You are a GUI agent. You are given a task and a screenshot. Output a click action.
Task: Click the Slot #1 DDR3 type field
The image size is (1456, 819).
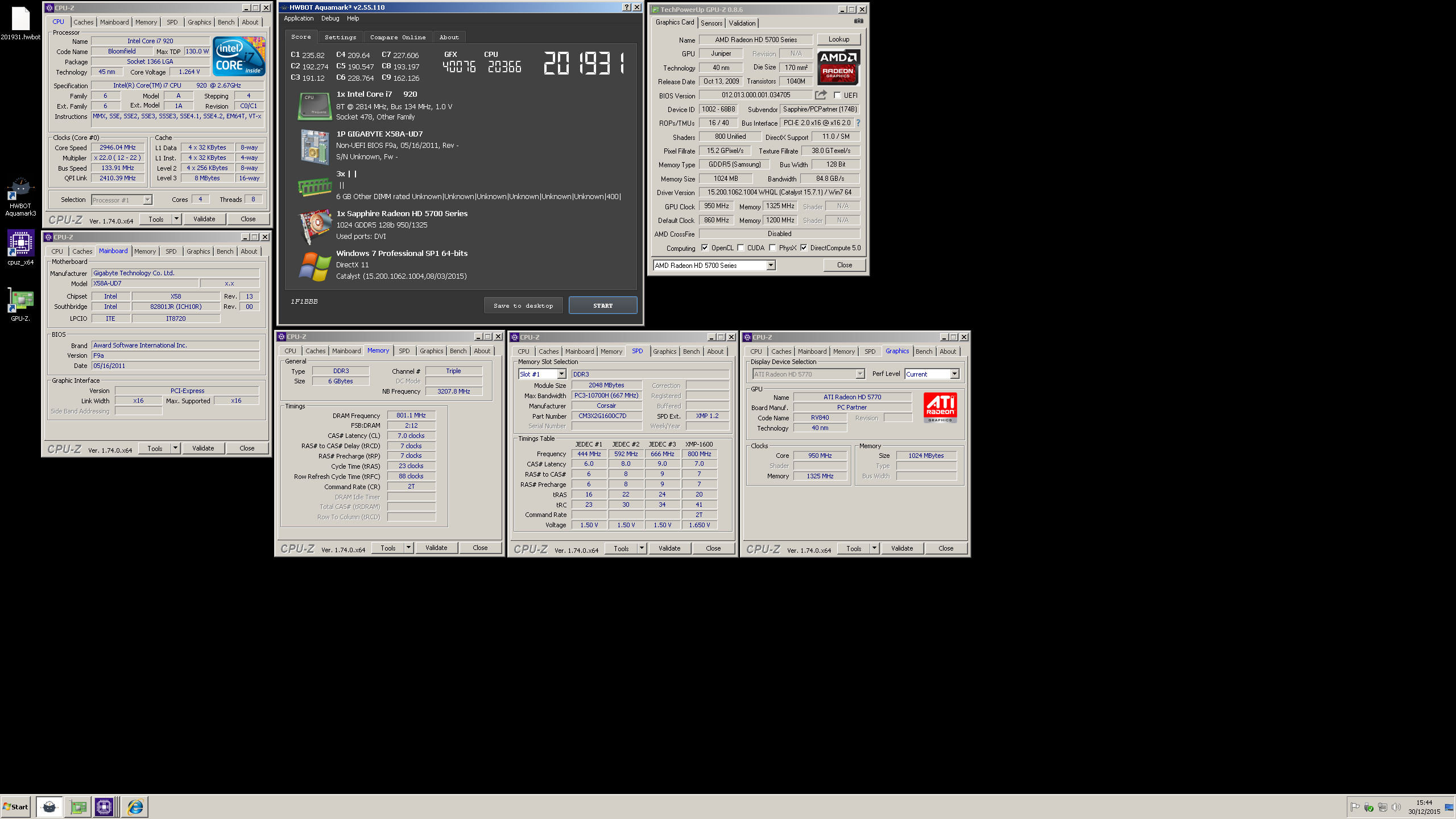click(x=650, y=374)
